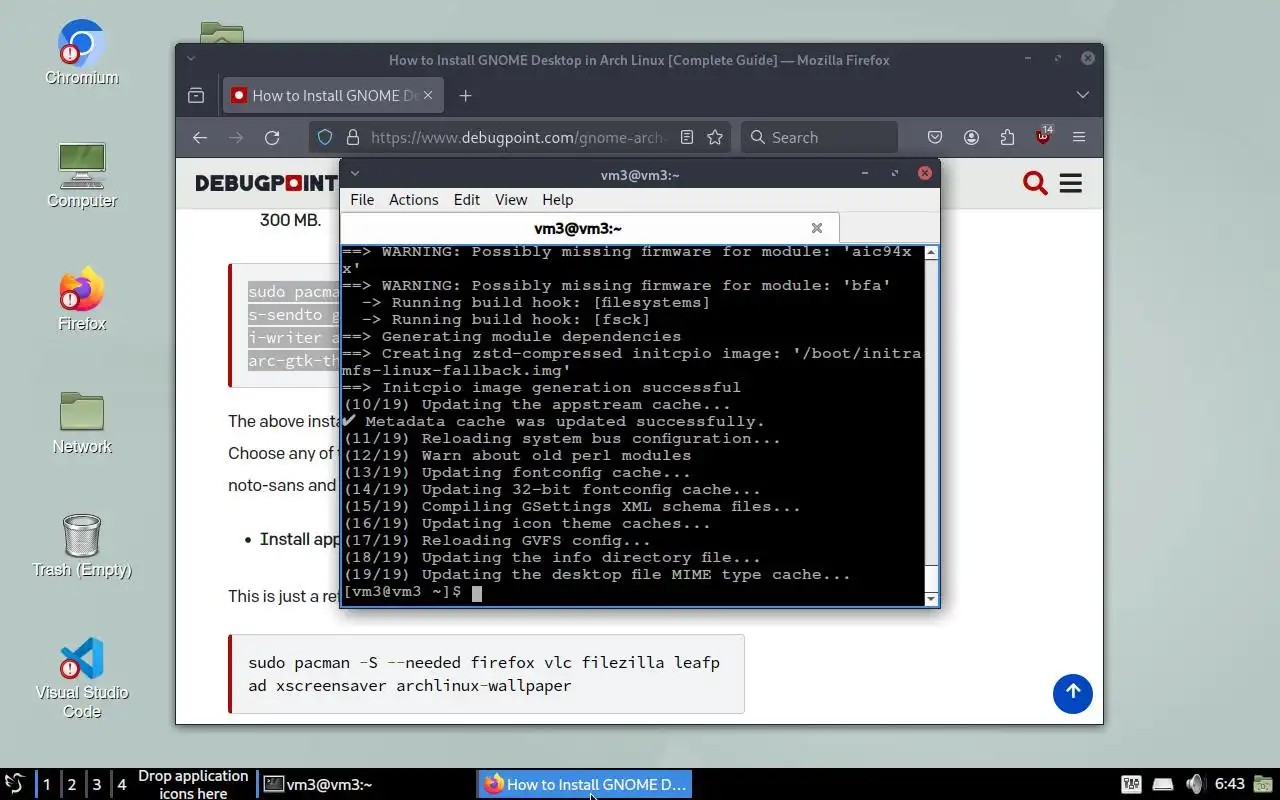Viewport: 1280px width, 800px height.
Task: Select How to Install GNOME Firefox tab
Action: [333, 96]
